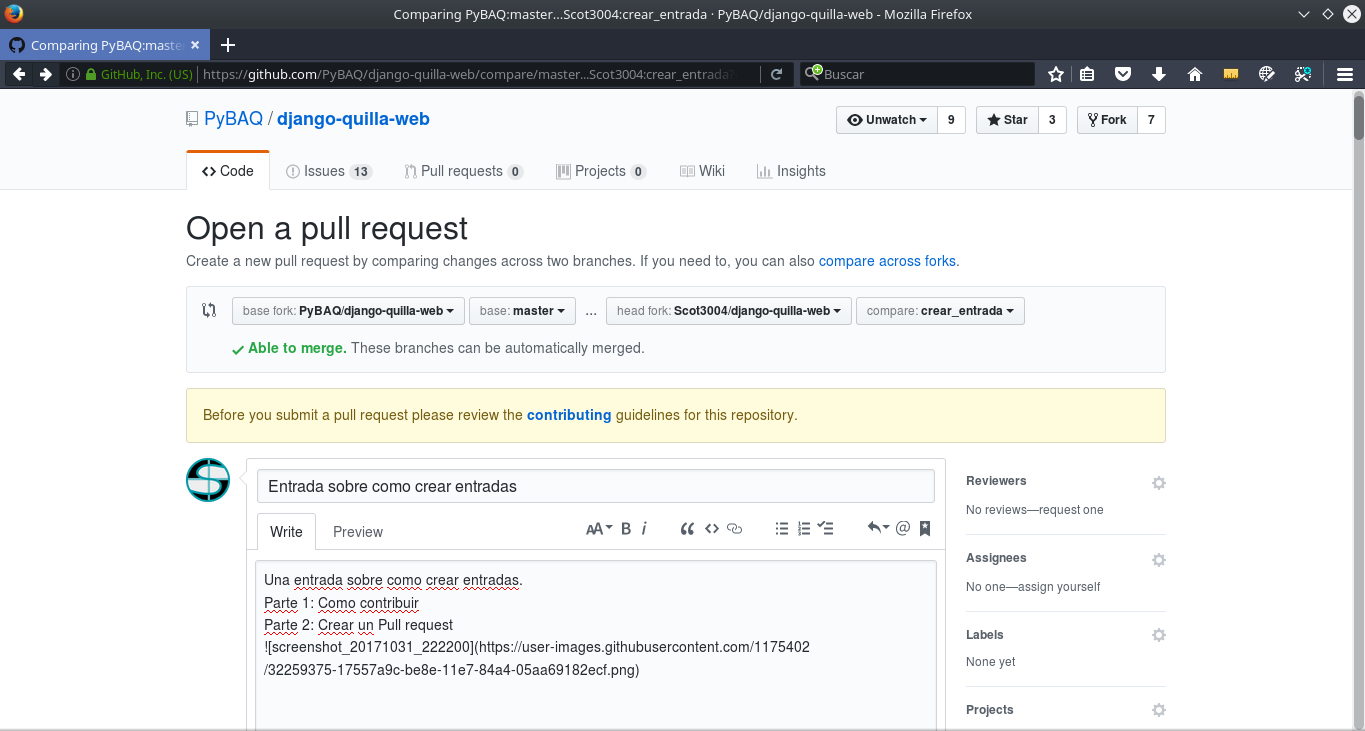Open the Labels gear settings

pyautogui.click(x=1158, y=635)
